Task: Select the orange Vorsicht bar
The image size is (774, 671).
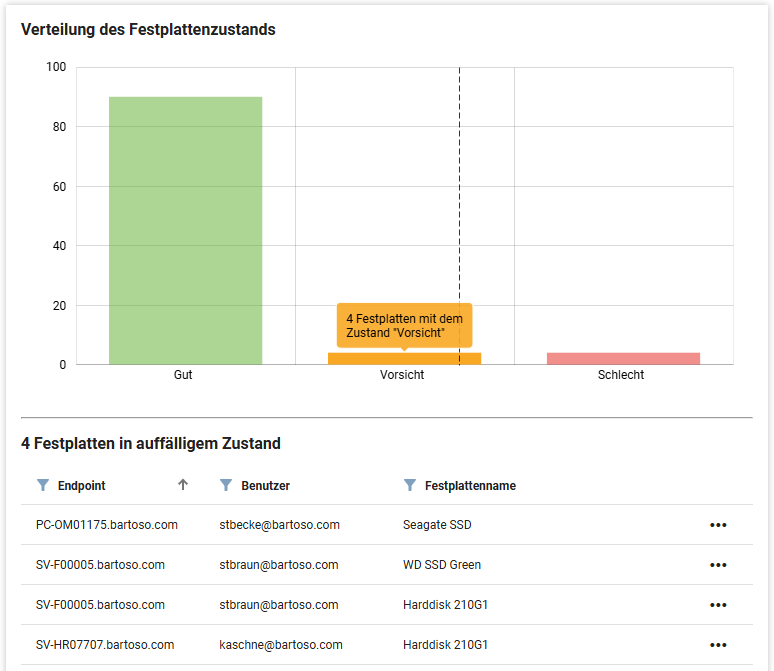Action: coord(404,358)
